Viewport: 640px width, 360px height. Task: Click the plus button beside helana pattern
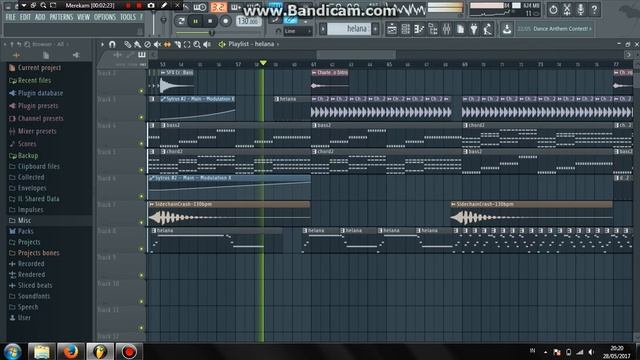(376, 29)
